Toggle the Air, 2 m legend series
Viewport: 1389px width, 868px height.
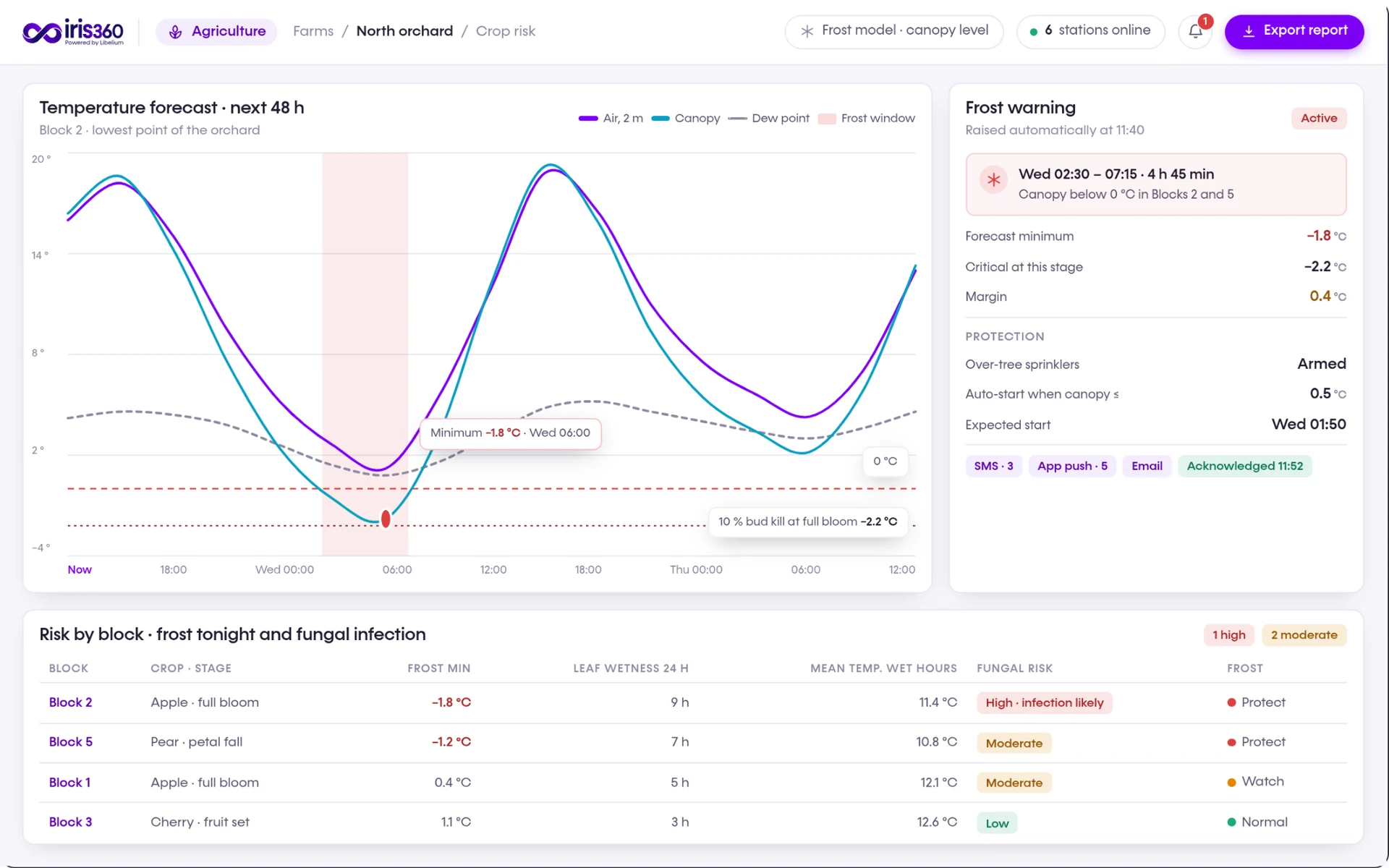[611, 118]
